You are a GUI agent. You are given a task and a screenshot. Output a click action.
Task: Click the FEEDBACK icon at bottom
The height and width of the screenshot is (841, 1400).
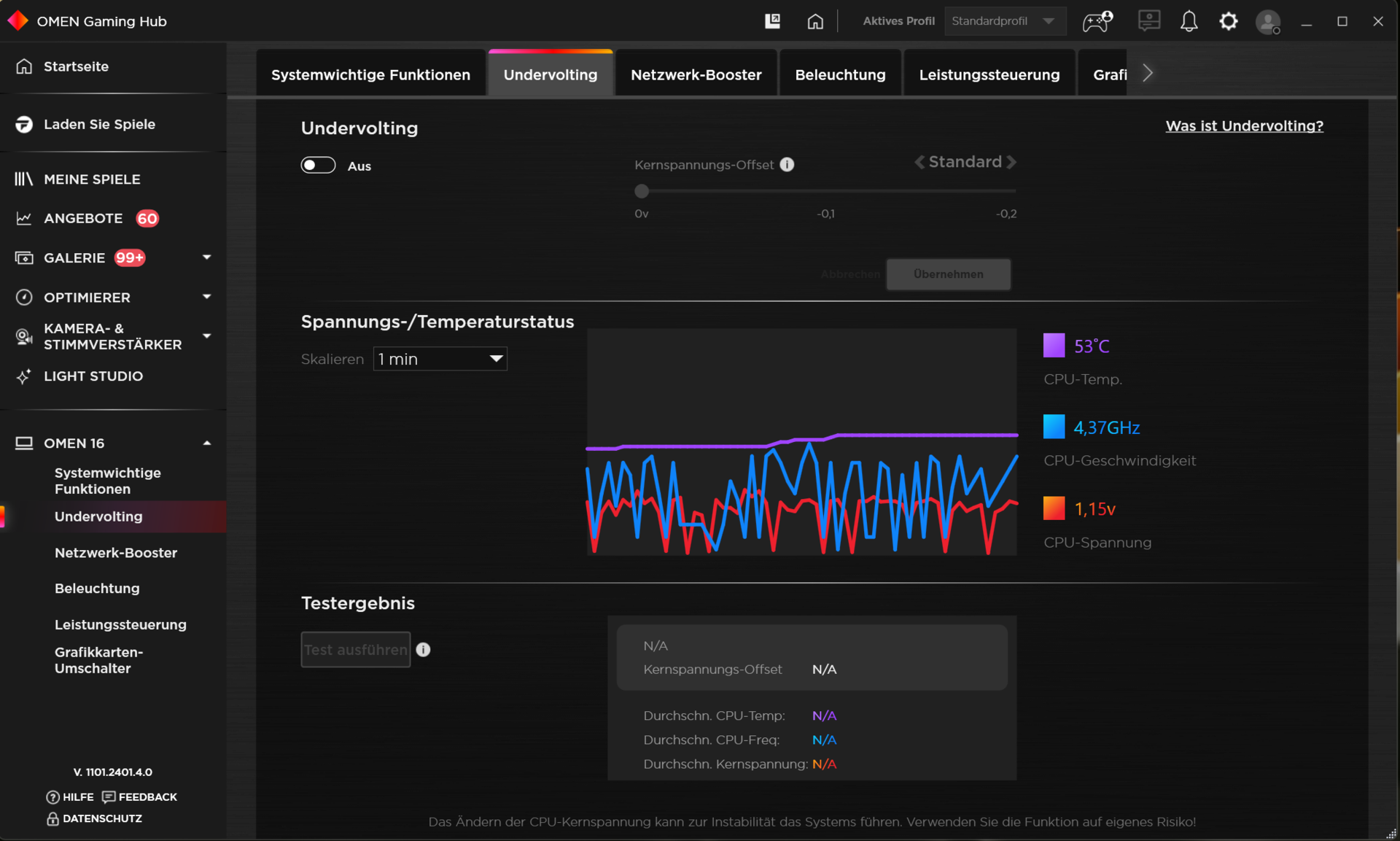point(109,797)
